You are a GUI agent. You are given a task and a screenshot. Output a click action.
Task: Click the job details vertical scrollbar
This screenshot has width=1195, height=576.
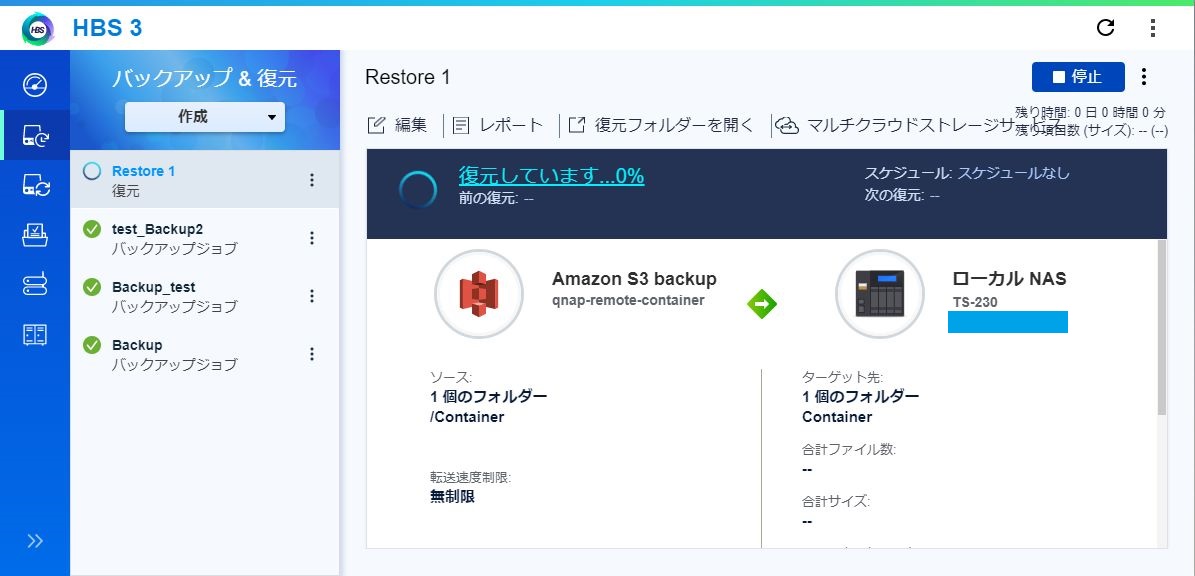(1161, 328)
